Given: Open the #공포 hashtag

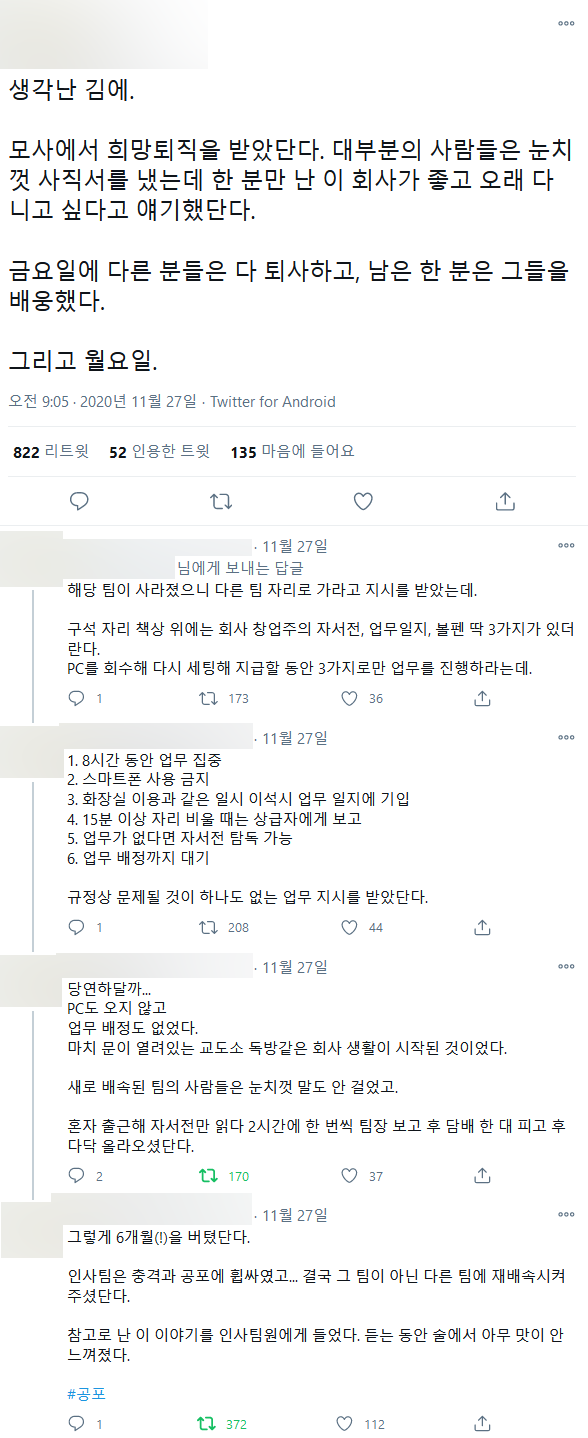Looking at the screenshot, I should 86,1393.
